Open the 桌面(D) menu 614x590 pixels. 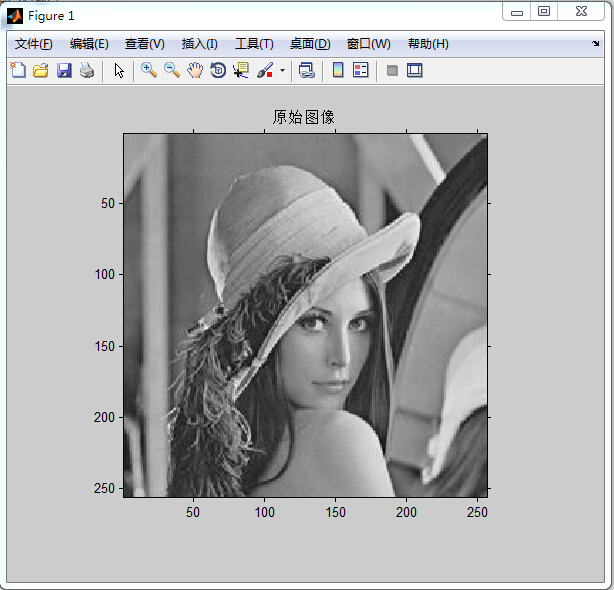[310, 44]
